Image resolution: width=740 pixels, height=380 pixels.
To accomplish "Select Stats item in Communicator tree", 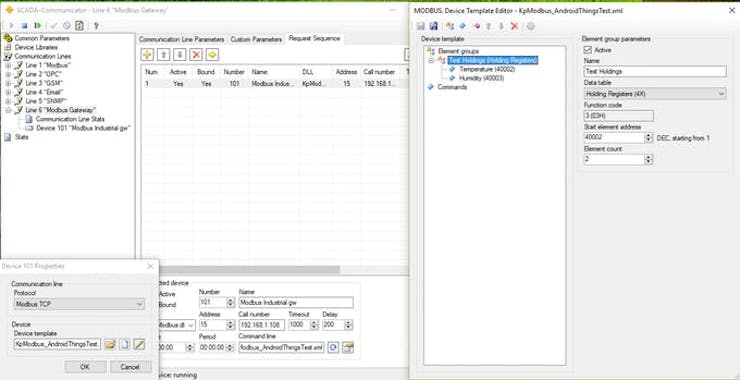I will 22,137.
